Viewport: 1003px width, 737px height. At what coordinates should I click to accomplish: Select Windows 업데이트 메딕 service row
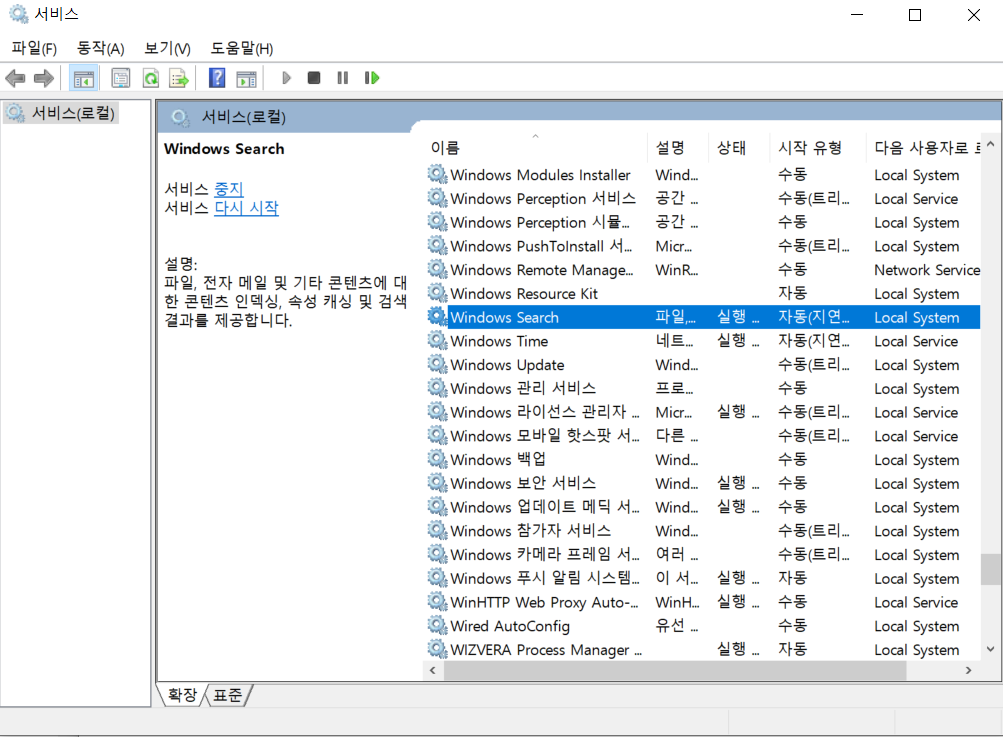coord(703,507)
